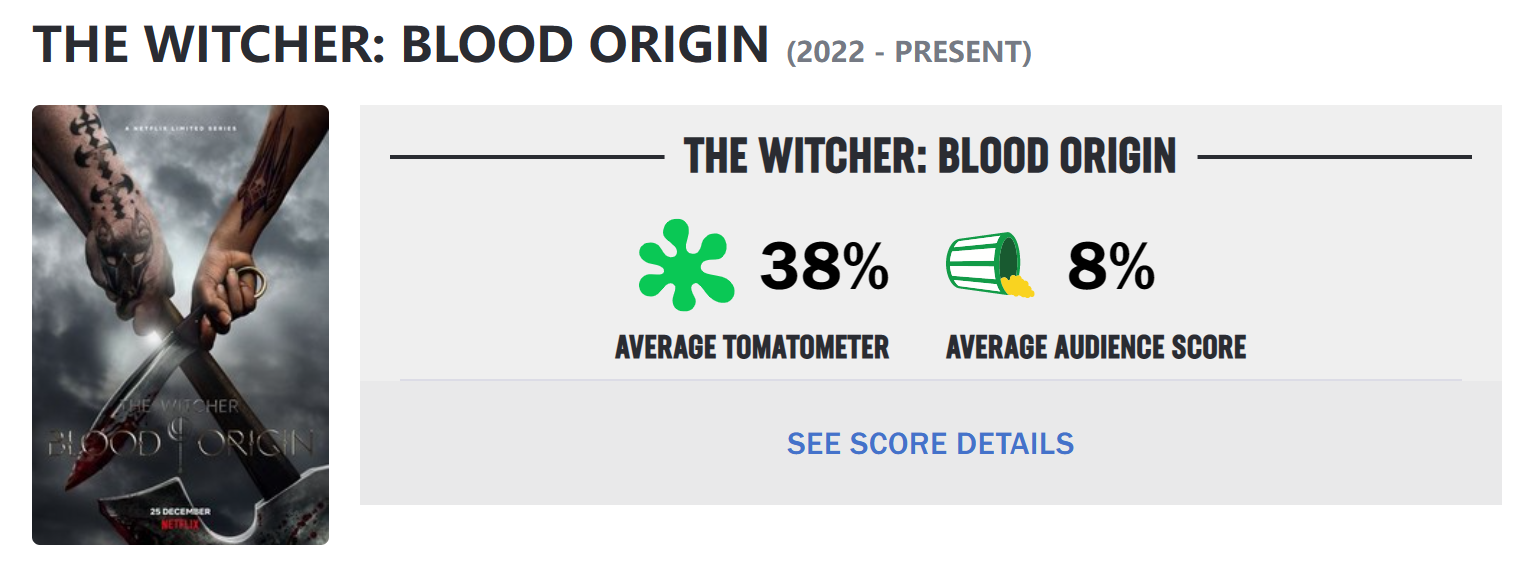1521x563 pixels.
Task: Click the AVERAGE TOMATOMETER label
Action: point(752,348)
